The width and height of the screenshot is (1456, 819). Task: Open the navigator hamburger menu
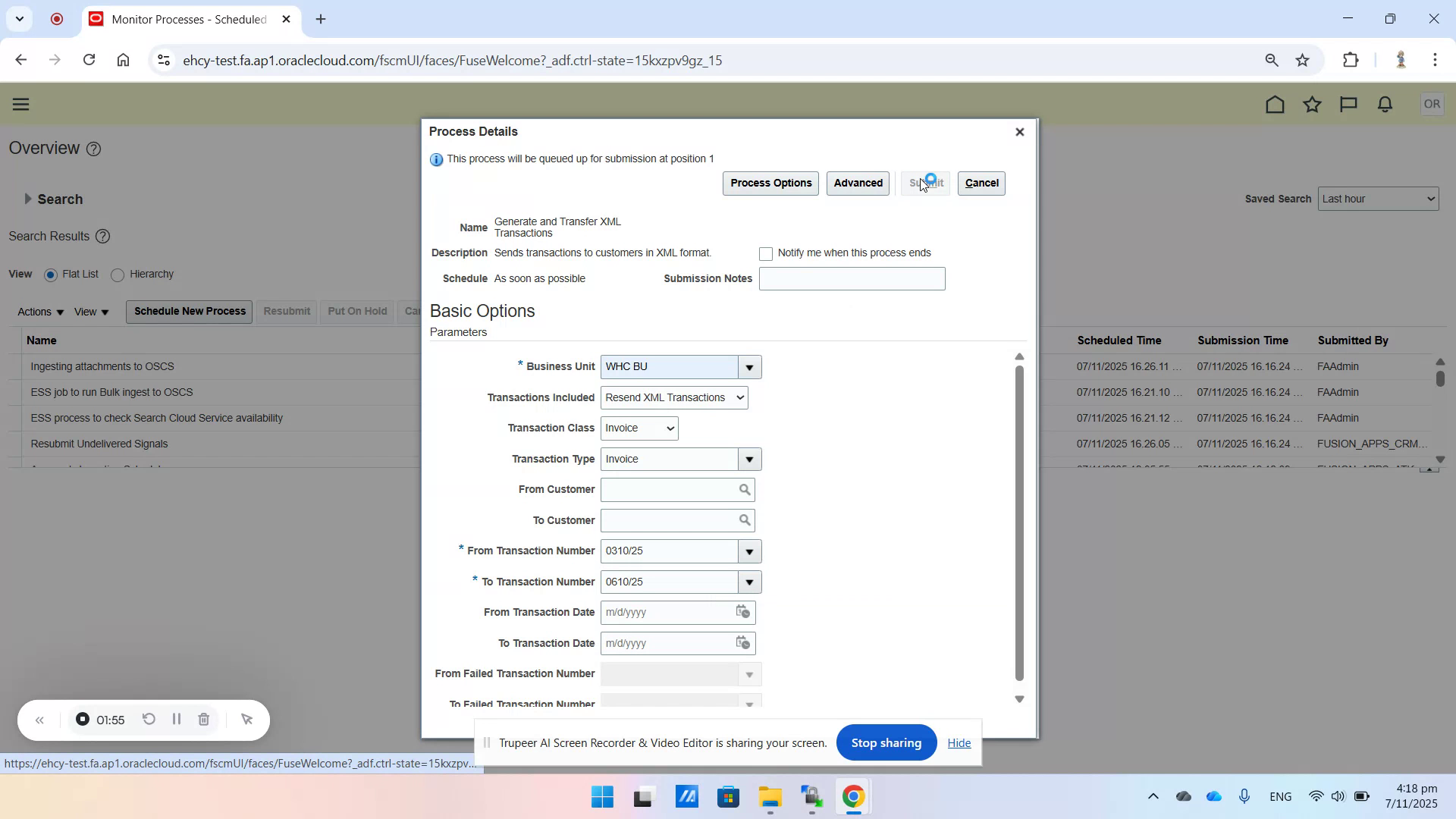(x=20, y=104)
